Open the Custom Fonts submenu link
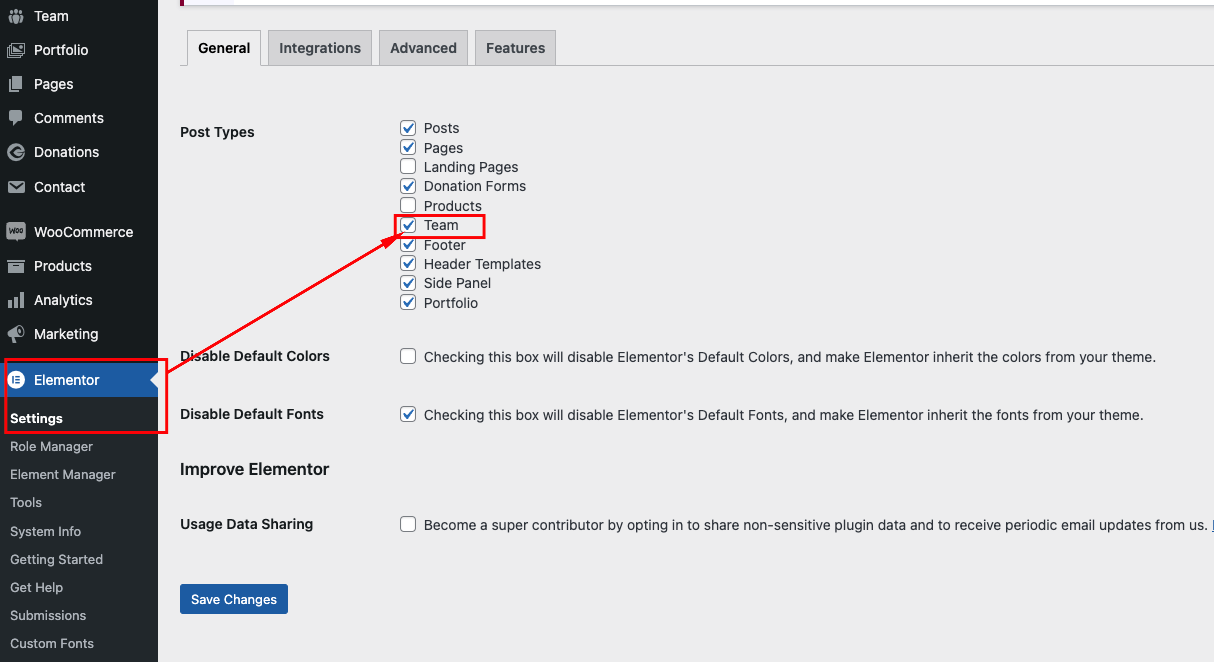The height and width of the screenshot is (662, 1214). [52, 644]
